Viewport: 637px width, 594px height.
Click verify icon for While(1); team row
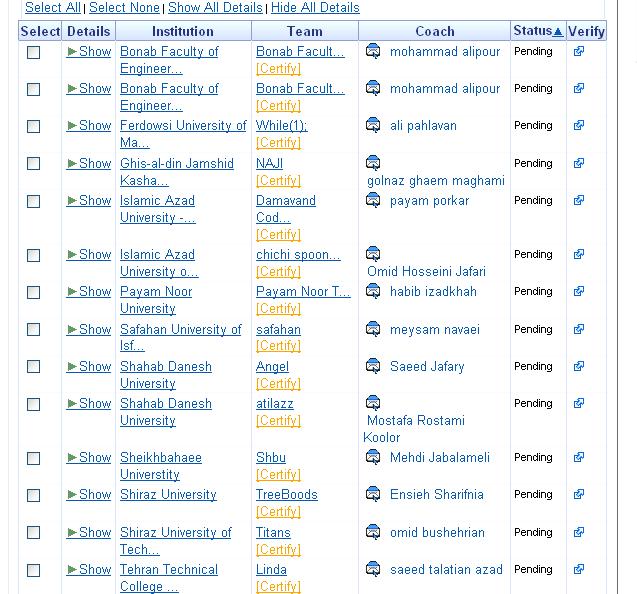578,126
